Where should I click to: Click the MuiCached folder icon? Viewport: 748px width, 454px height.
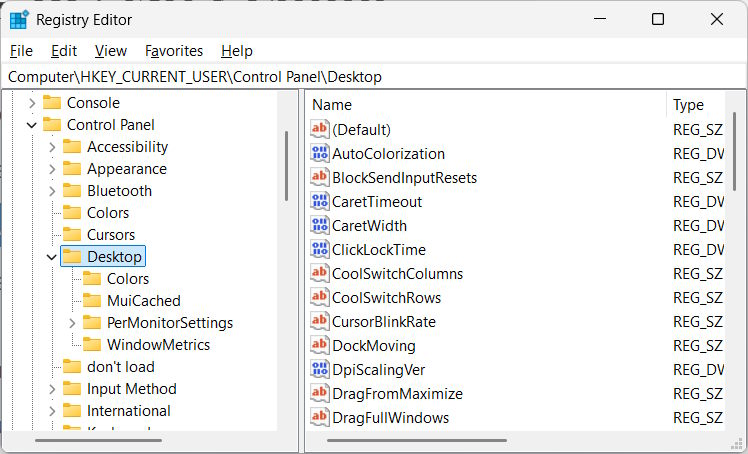click(x=92, y=300)
